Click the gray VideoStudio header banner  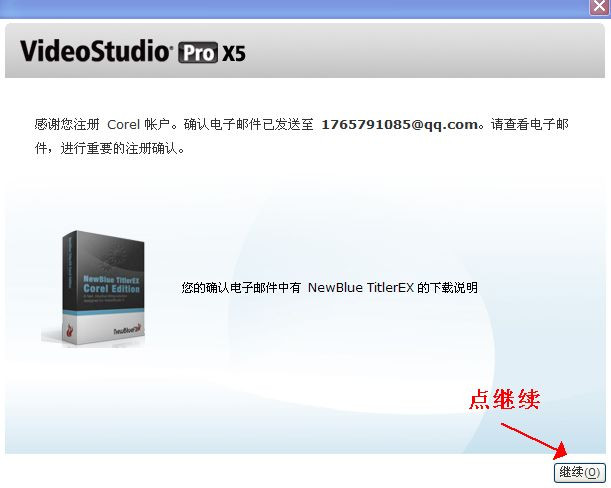point(305,51)
